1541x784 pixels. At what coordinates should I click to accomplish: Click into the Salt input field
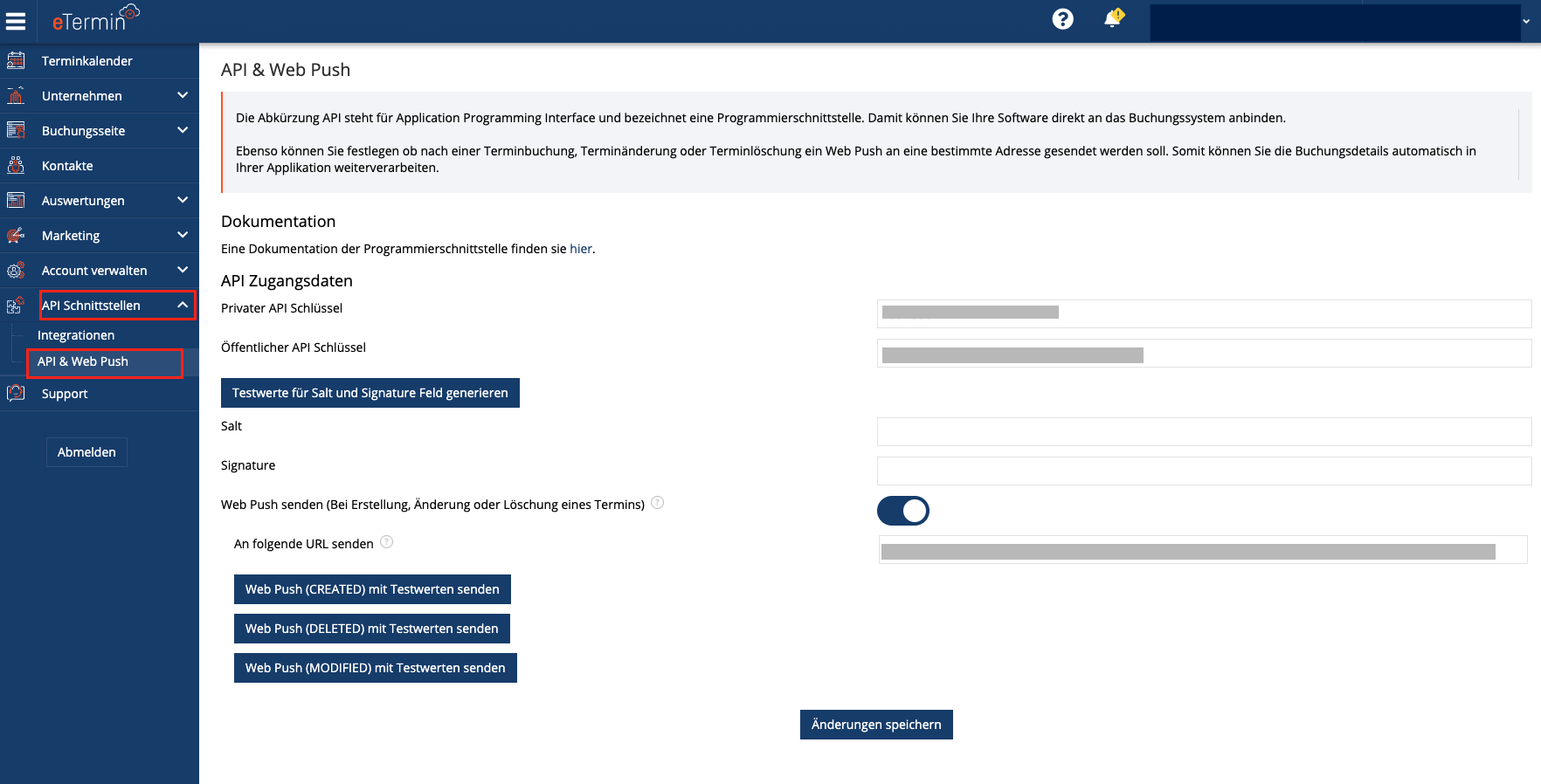(x=1204, y=431)
